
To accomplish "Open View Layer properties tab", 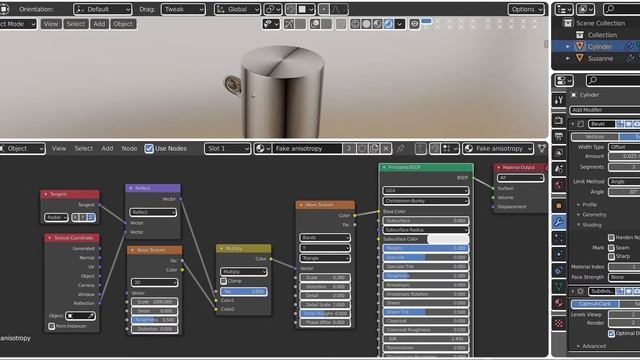I will click(559, 153).
